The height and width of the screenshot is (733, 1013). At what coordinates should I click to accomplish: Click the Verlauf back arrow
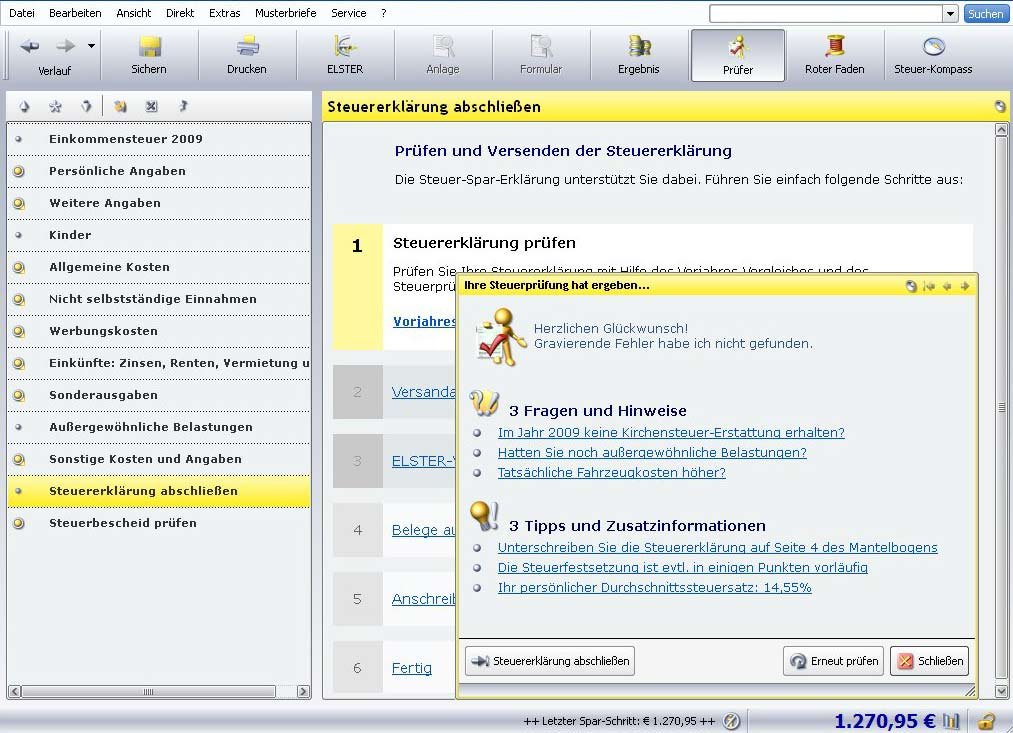30,46
